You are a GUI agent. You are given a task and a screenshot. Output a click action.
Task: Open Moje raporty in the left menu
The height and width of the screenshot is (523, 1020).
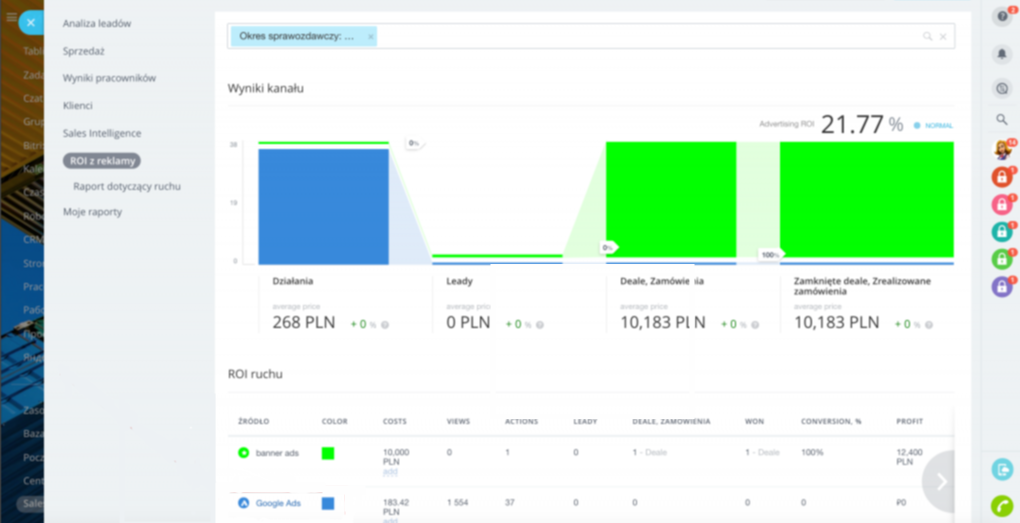(92, 212)
